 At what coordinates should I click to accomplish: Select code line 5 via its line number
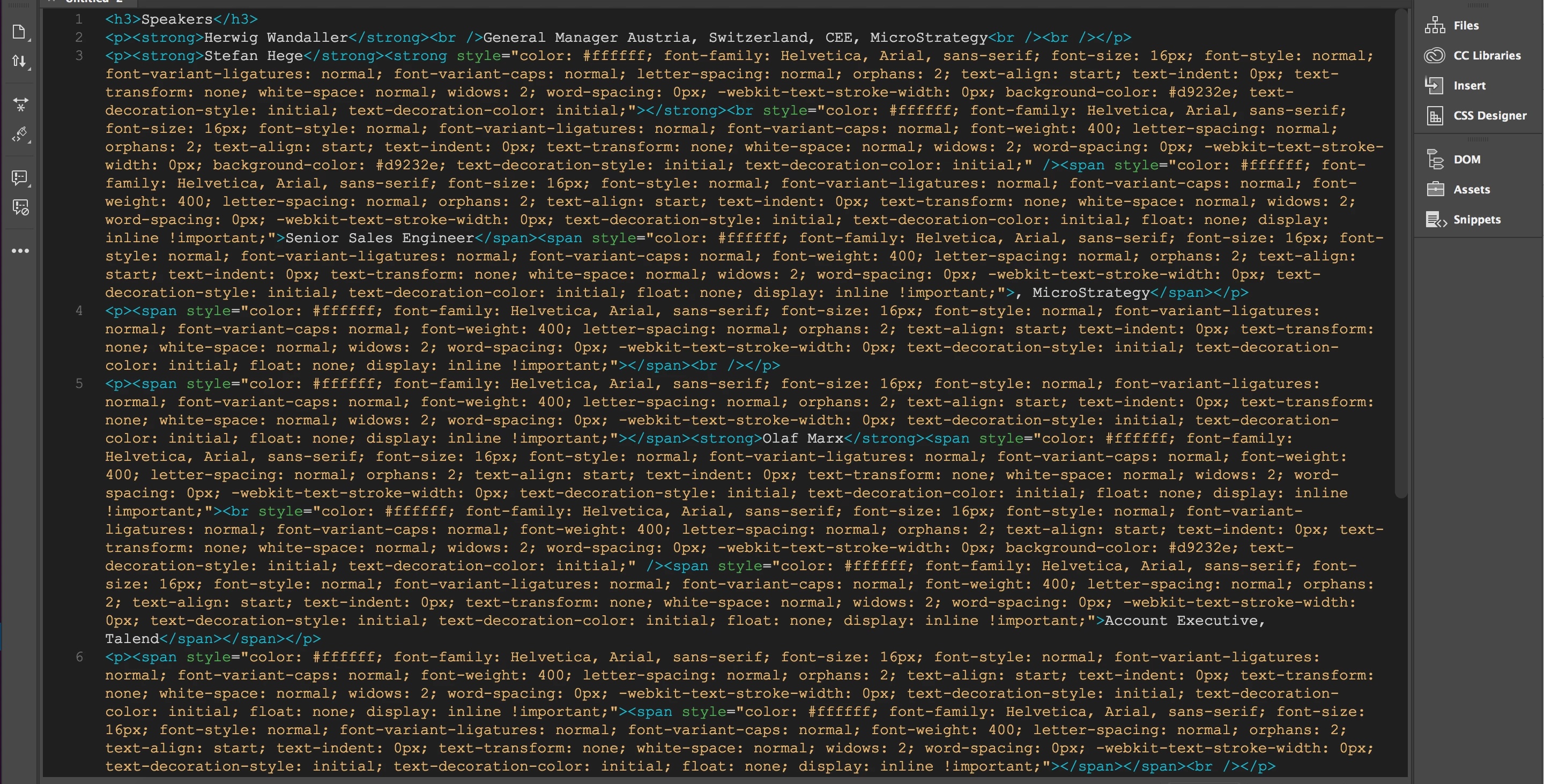pyautogui.click(x=78, y=383)
